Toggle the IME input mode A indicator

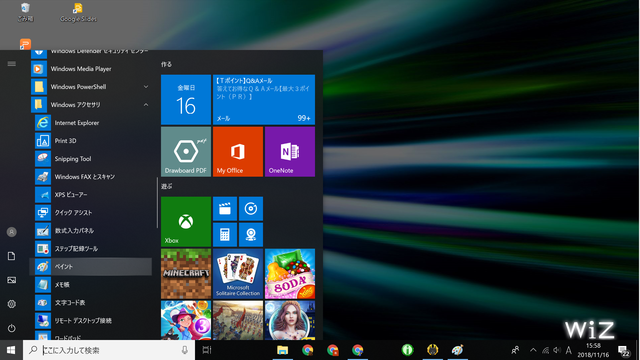569,350
